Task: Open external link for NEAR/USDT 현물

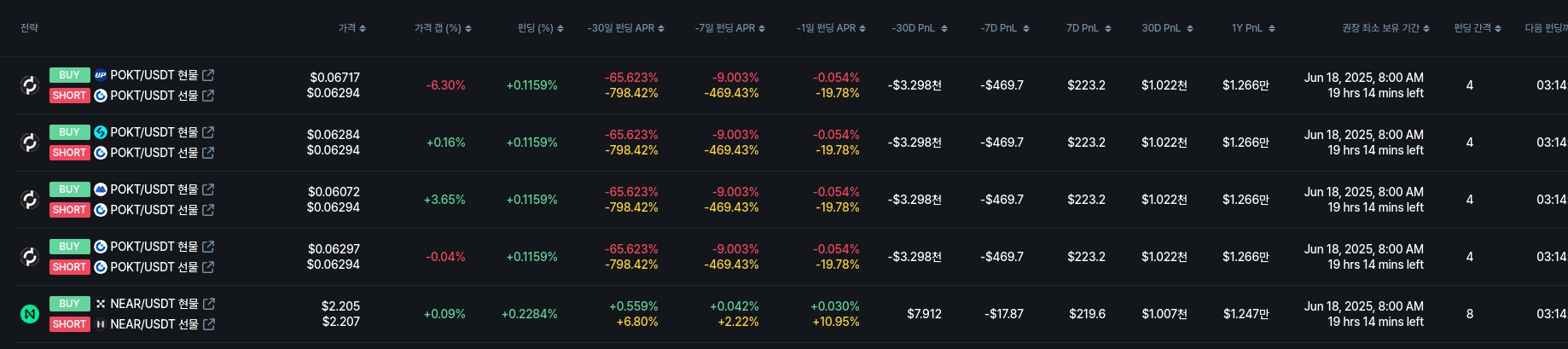Action: coord(209,304)
